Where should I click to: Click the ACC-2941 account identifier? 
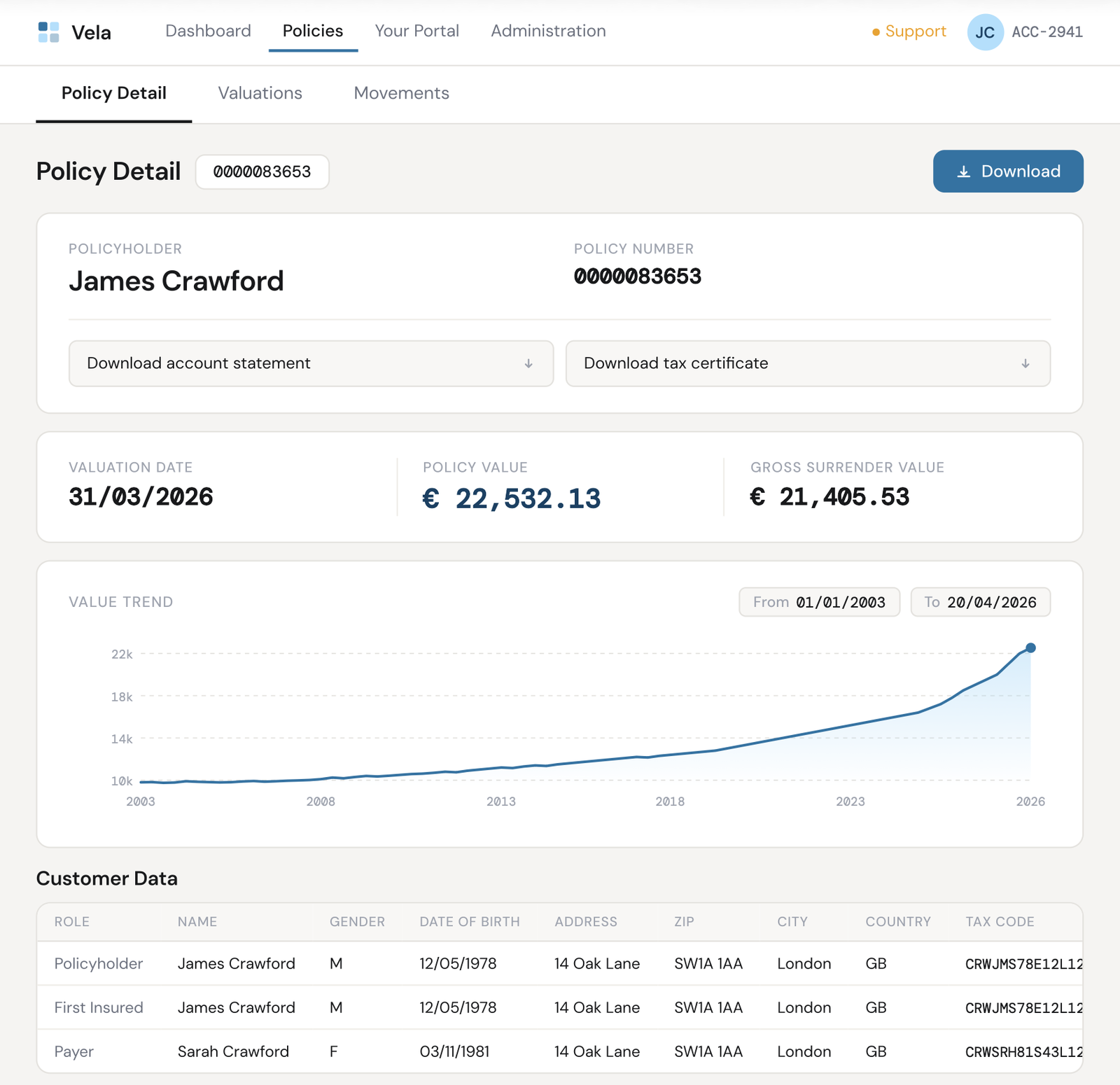(1047, 31)
